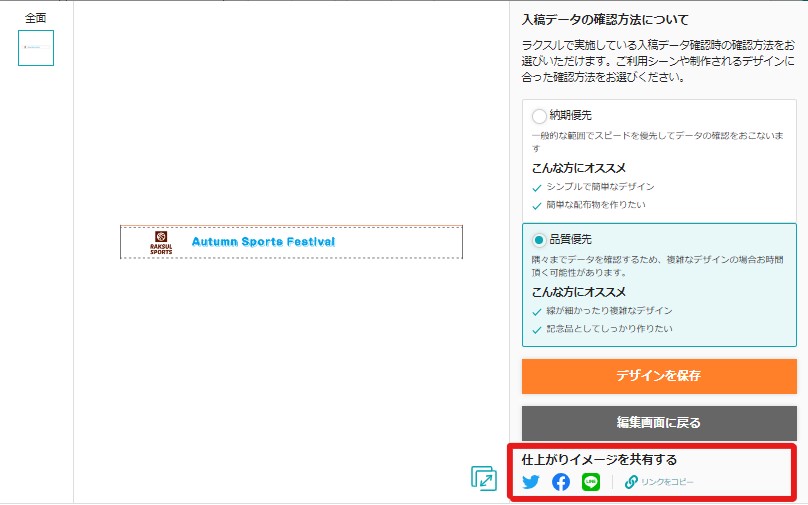Select the 納期優先 radio button

tap(539, 116)
